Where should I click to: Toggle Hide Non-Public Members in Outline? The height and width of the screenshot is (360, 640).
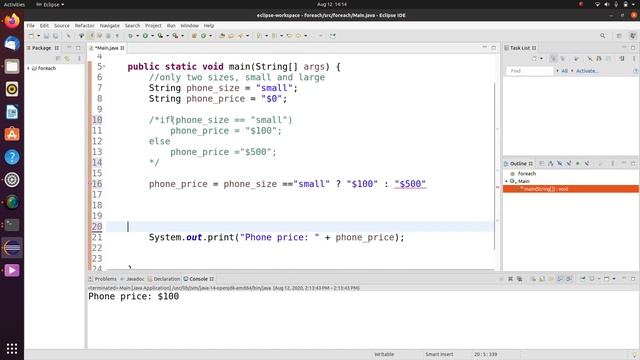(x=578, y=164)
